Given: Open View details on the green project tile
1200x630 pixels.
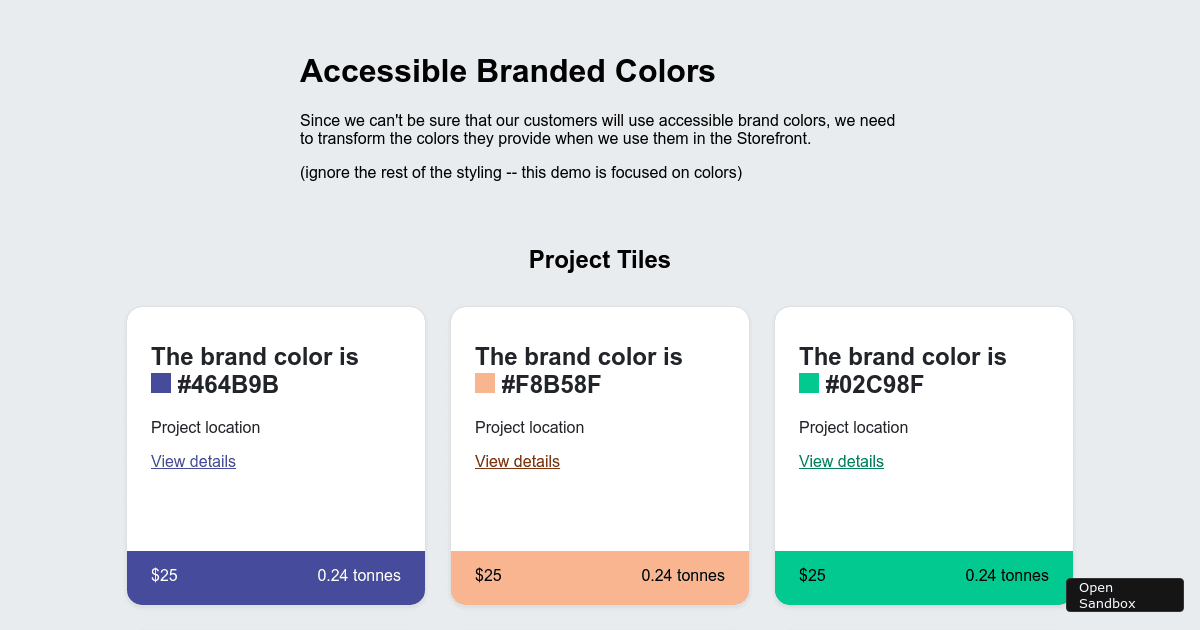Looking at the screenshot, I should click(x=841, y=461).
